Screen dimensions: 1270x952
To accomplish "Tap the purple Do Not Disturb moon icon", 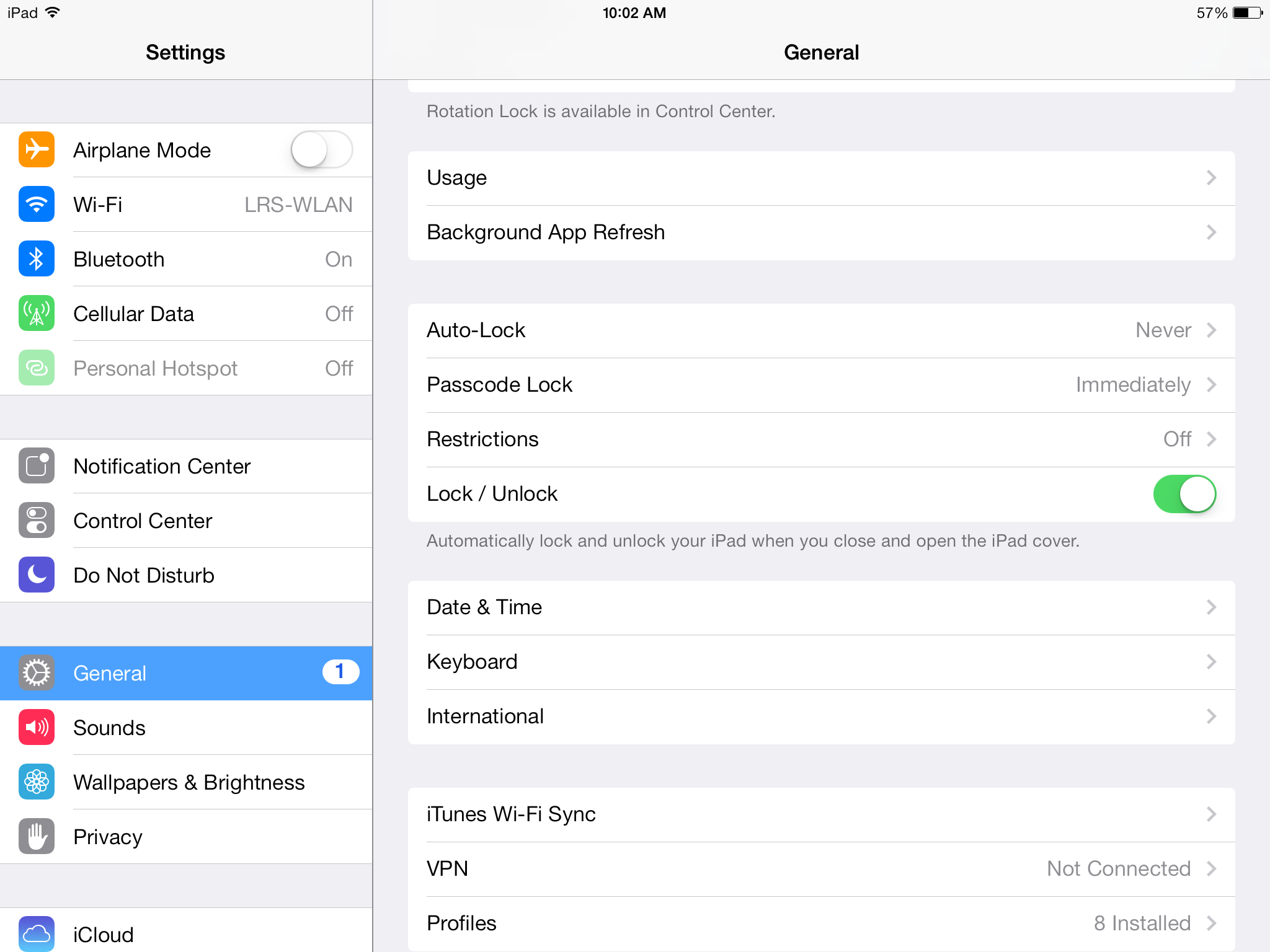I will tap(37, 575).
